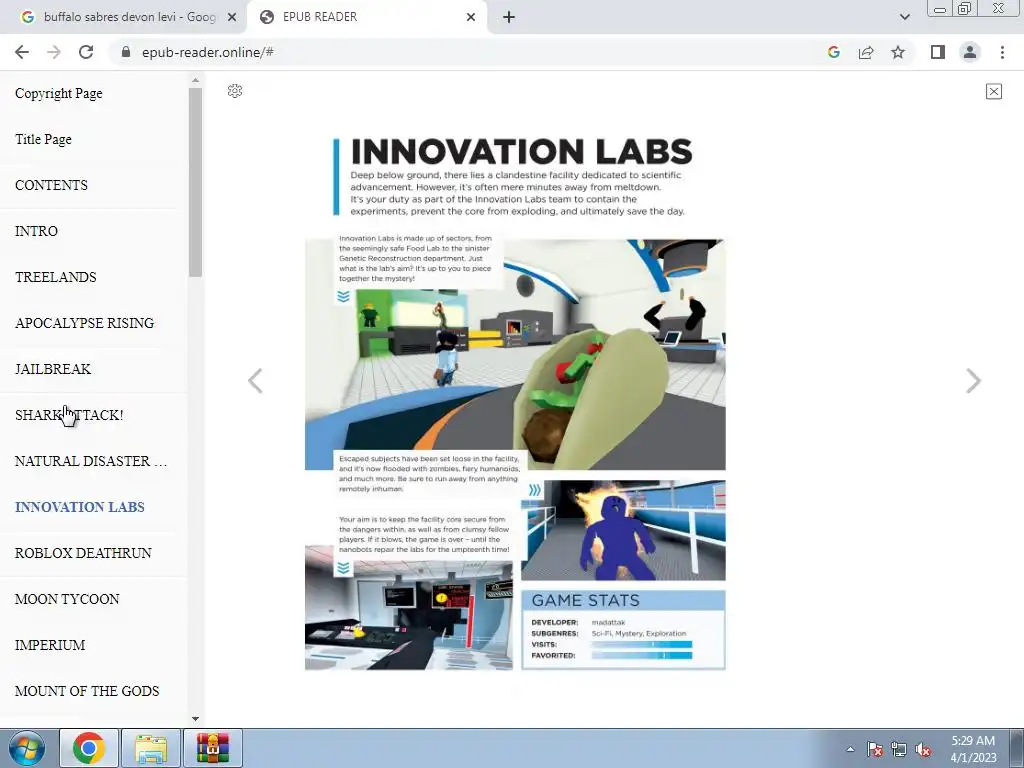This screenshot has height=768, width=1024.
Task: Click the sidebar scrollbar thumb
Action: 195,182
